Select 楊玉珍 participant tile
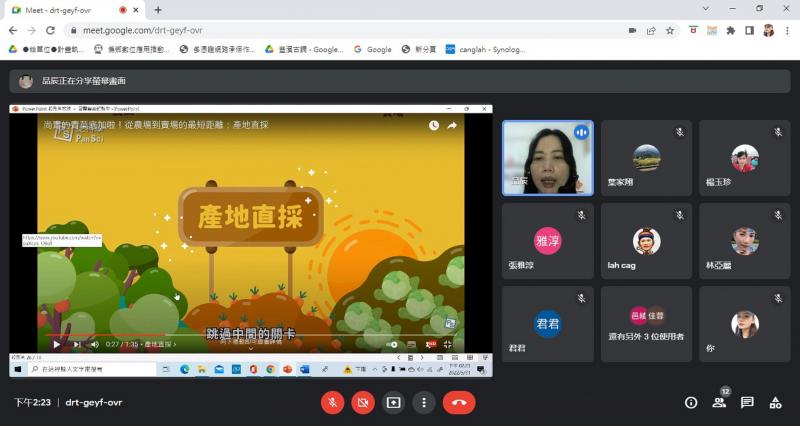The height and width of the screenshot is (426, 800). (x=745, y=158)
